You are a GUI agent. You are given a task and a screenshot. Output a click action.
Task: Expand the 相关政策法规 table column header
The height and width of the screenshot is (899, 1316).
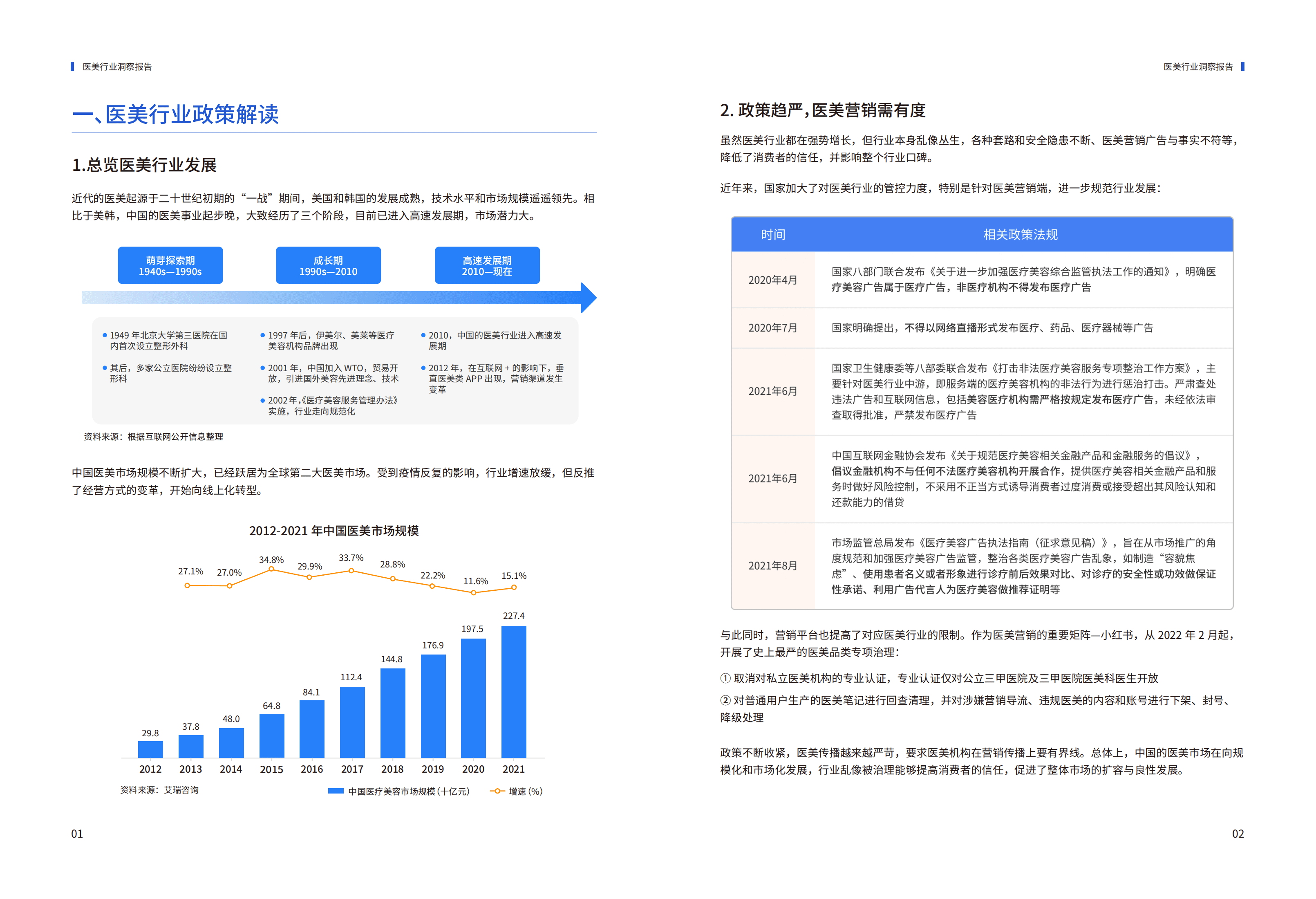click(1022, 235)
